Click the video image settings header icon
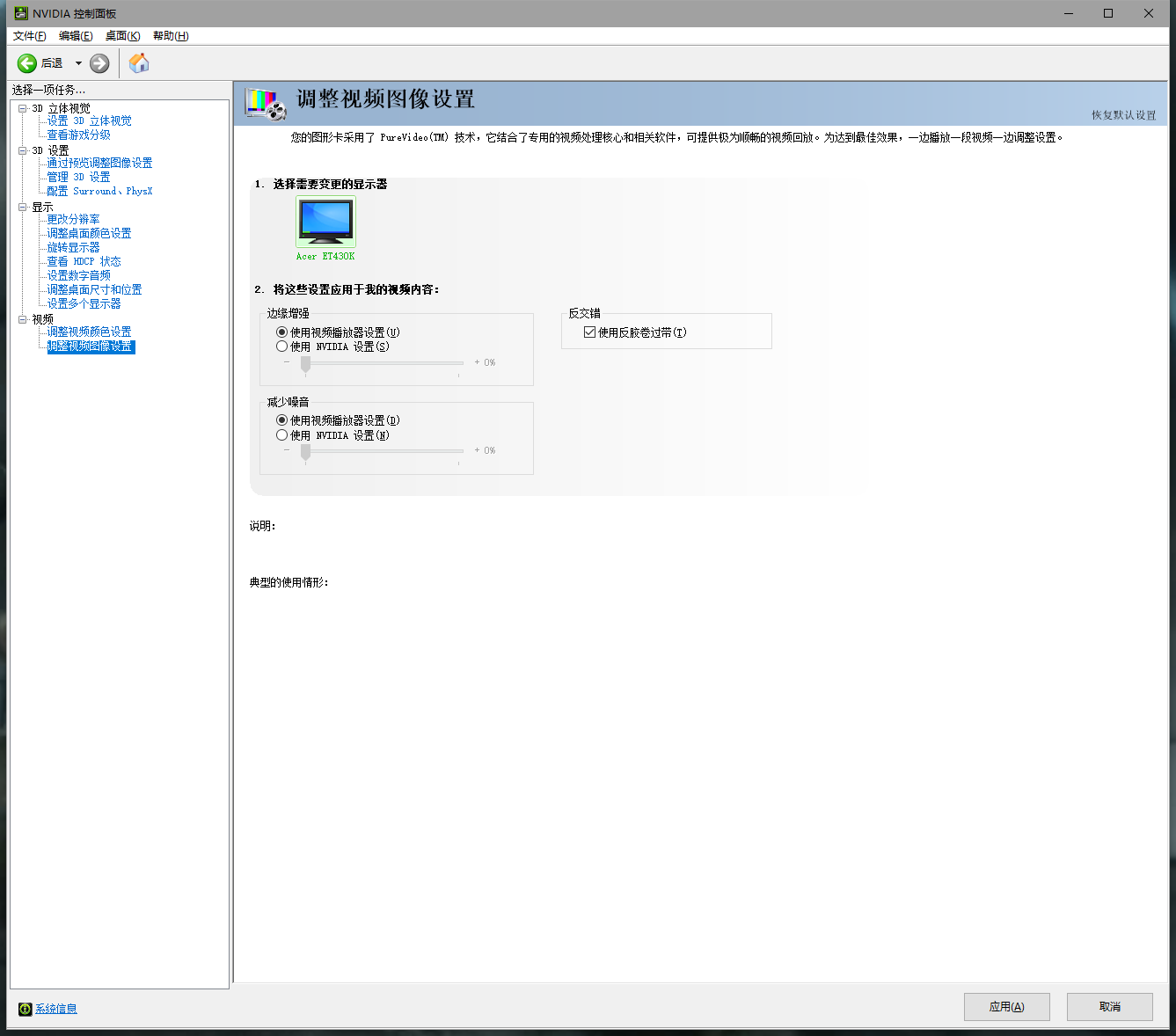The height and width of the screenshot is (1036, 1176). (266, 103)
